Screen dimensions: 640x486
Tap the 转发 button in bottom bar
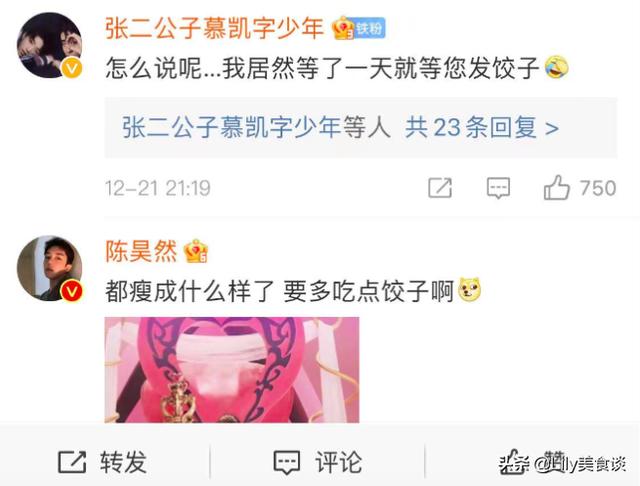coord(102,462)
